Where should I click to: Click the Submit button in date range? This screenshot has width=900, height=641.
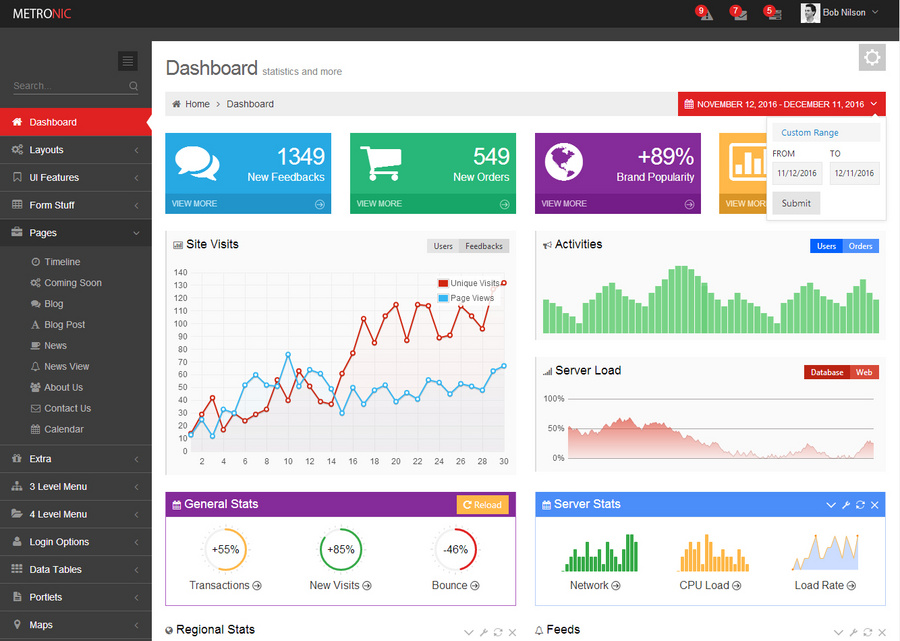pyautogui.click(x=796, y=203)
